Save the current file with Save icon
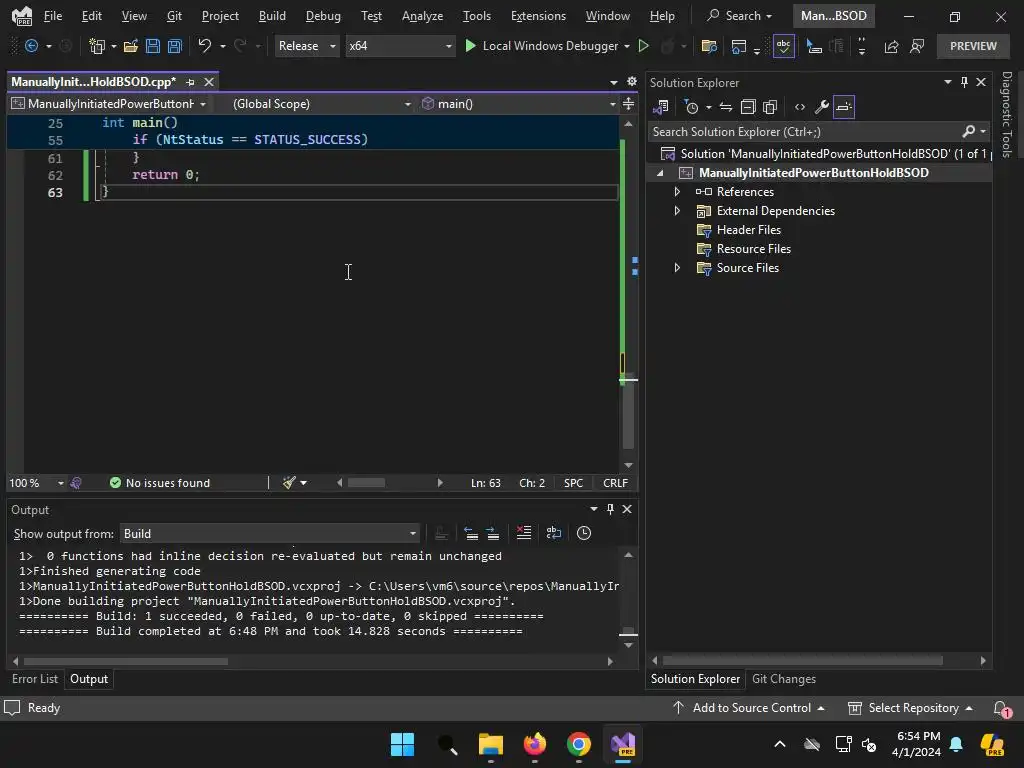 153,46
